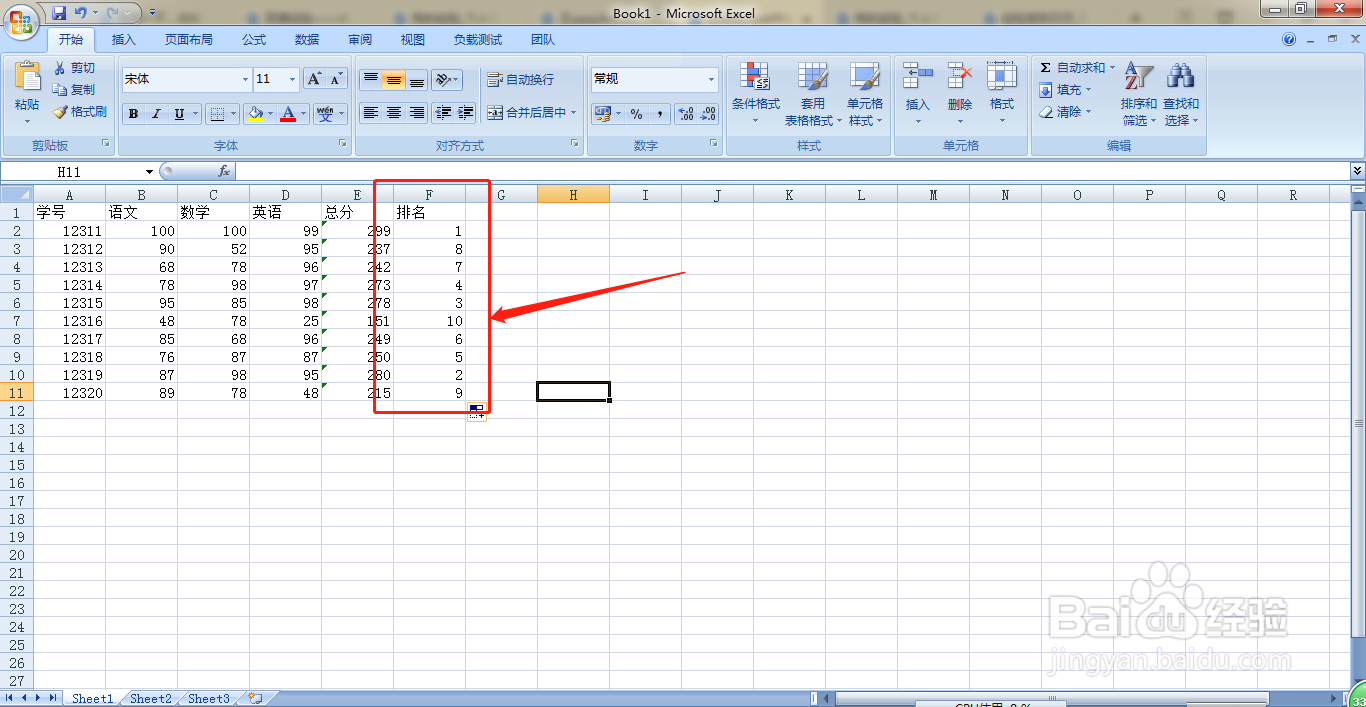Switch to 视图 ribbon tab

tap(413, 40)
